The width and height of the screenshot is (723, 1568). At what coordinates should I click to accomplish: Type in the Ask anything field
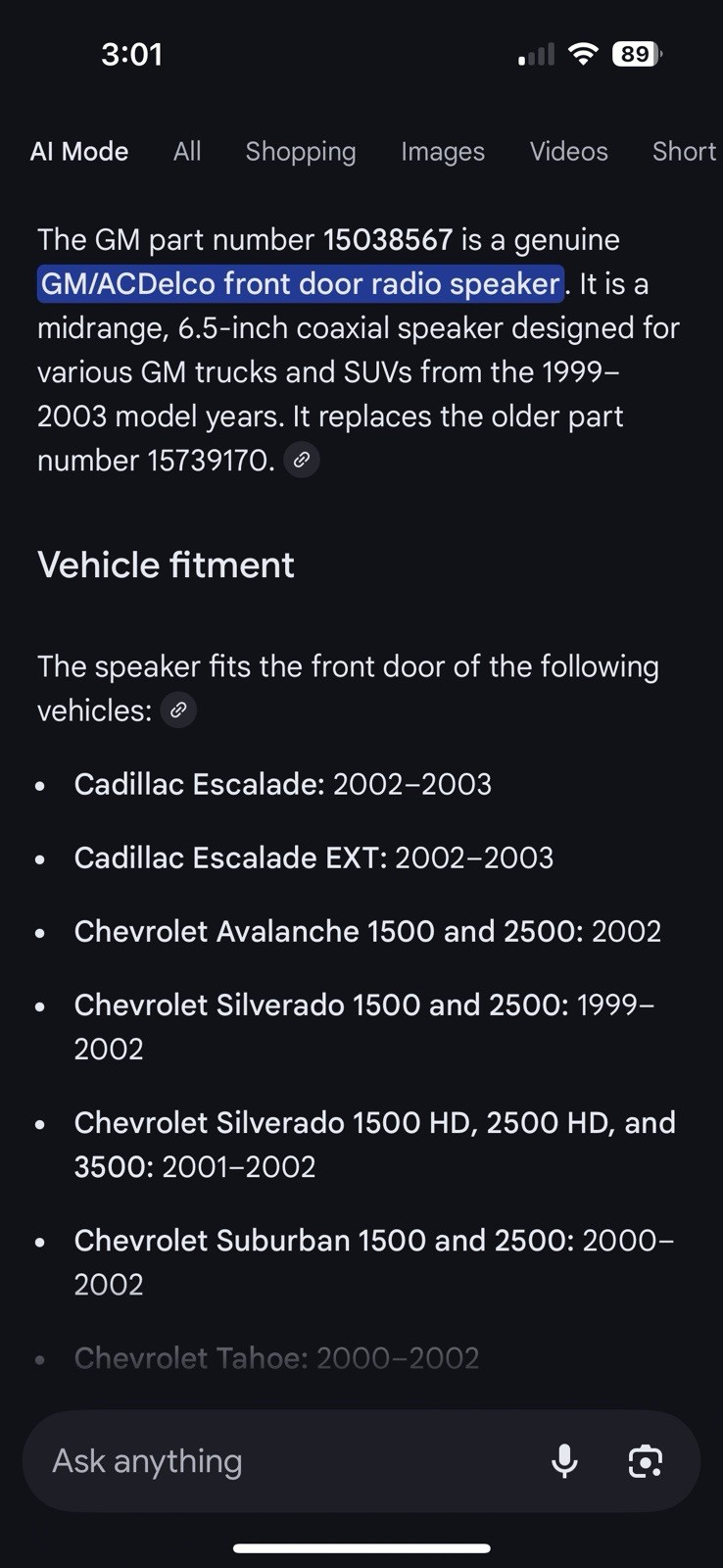pos(284,1461)
